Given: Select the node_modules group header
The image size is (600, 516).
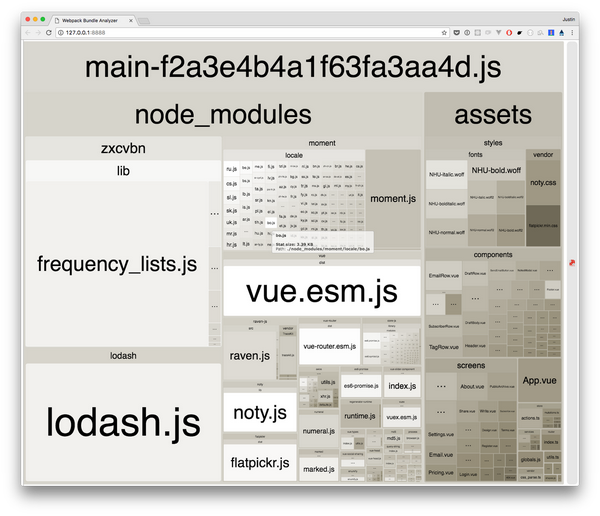Looking at the screenshot, I should click(223, 114).
